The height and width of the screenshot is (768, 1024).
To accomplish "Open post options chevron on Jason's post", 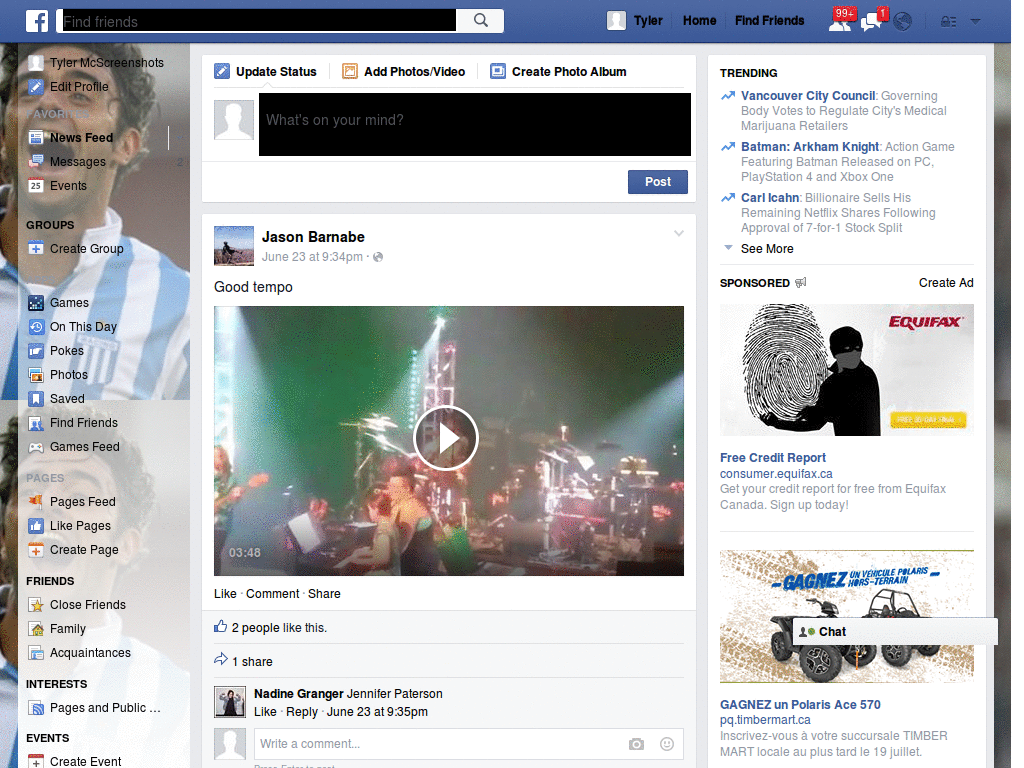I will coord(679,233).
